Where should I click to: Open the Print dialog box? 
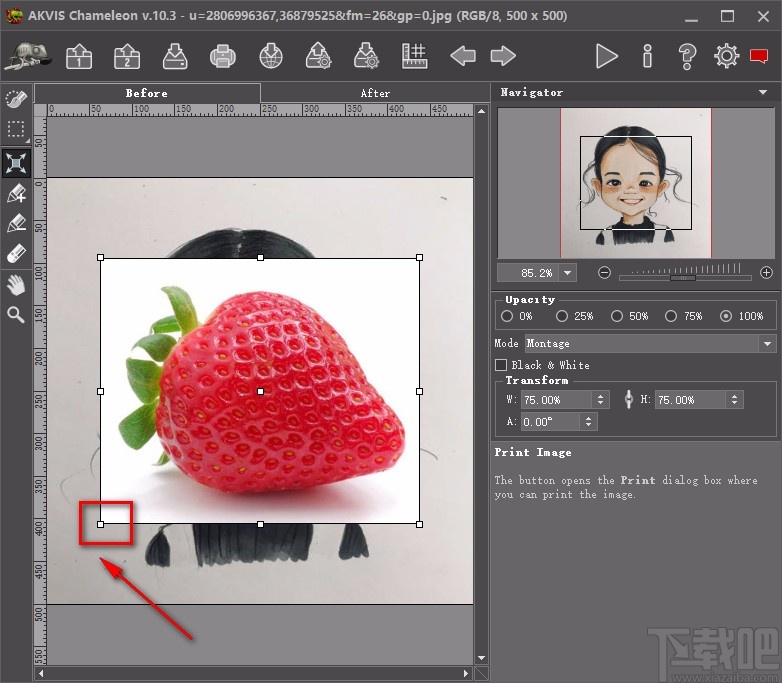[x=222, y=56]
